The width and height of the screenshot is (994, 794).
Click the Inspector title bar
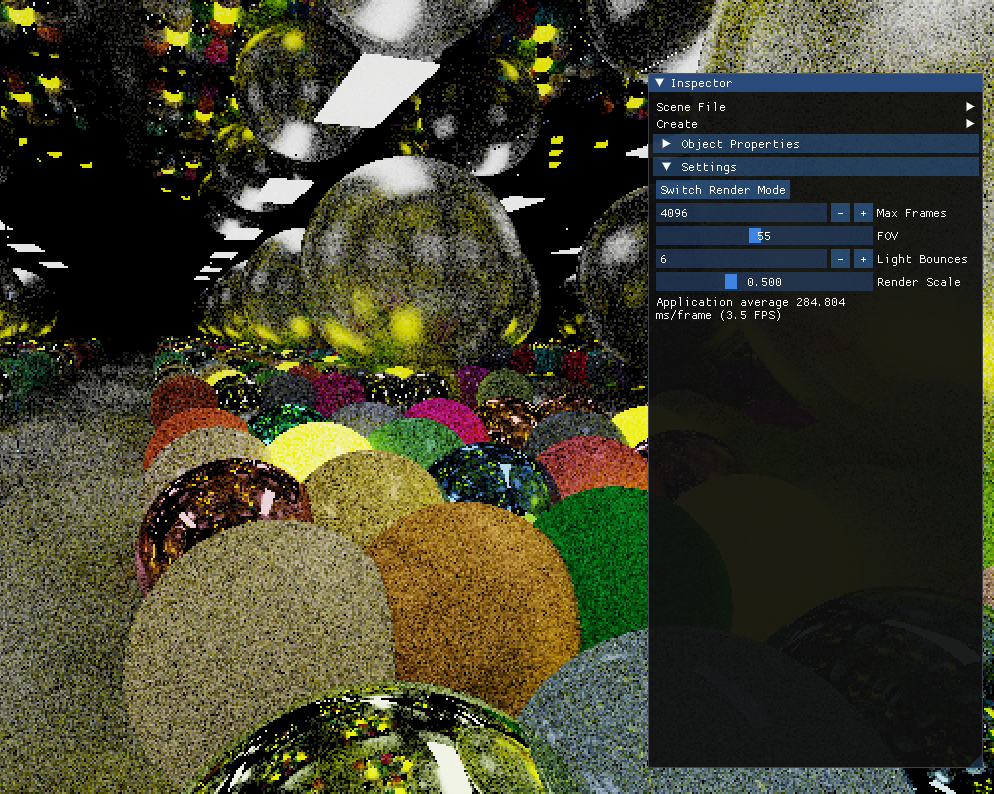[x=815, y=83]
